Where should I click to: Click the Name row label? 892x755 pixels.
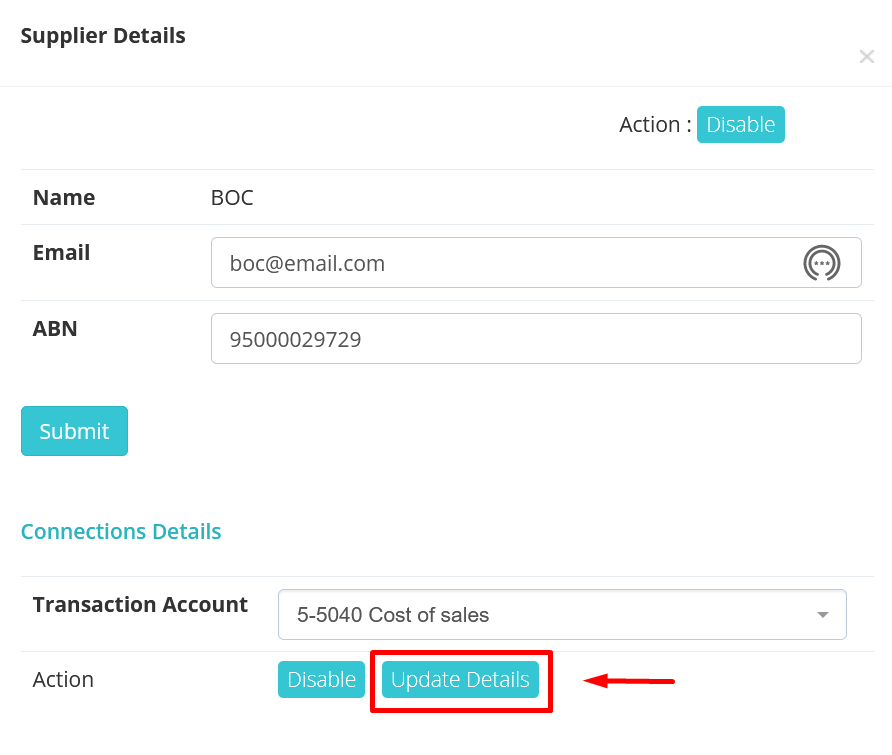pyautogui.click(x=64, y=198)
